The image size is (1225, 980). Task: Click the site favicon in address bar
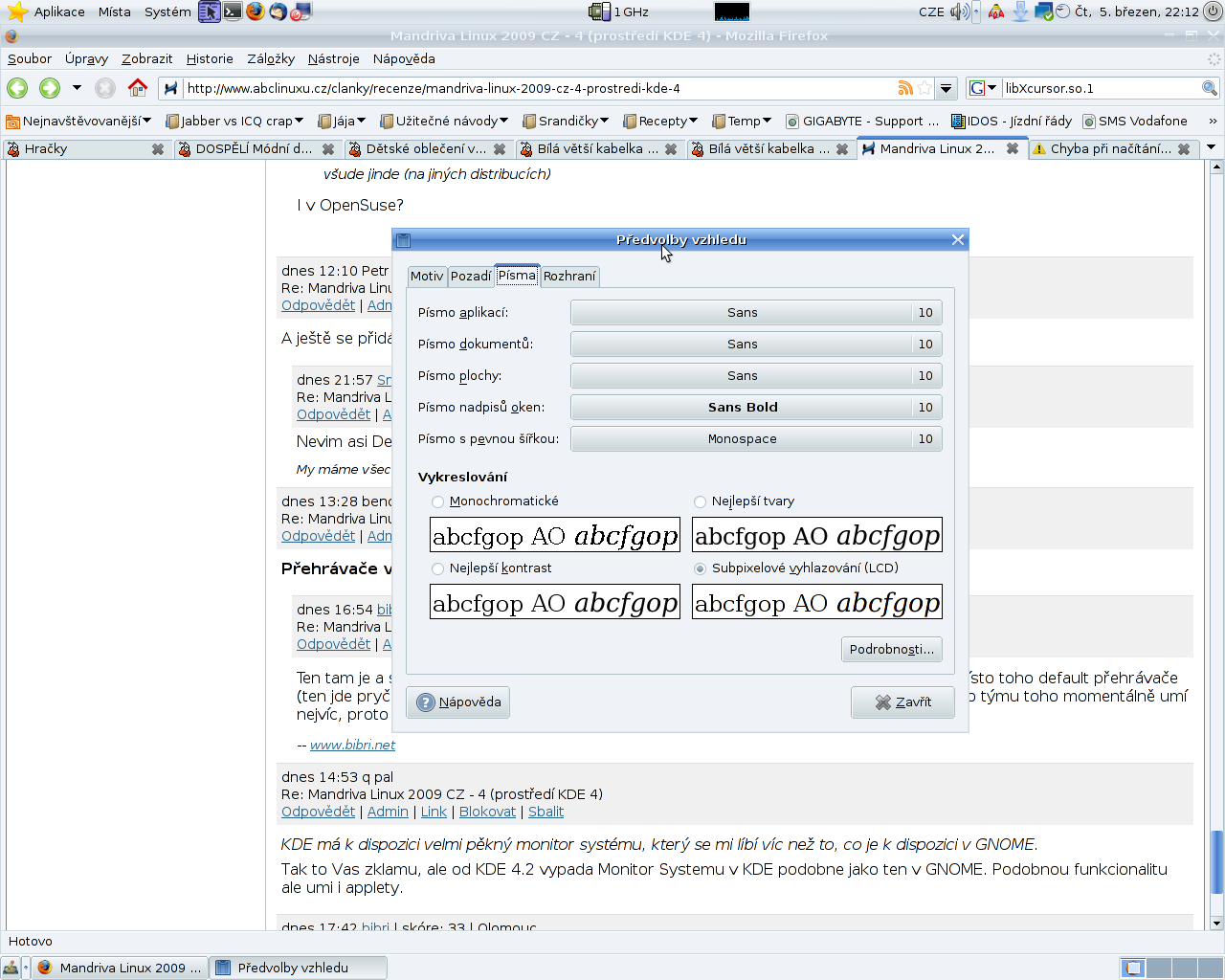[170, 88]
